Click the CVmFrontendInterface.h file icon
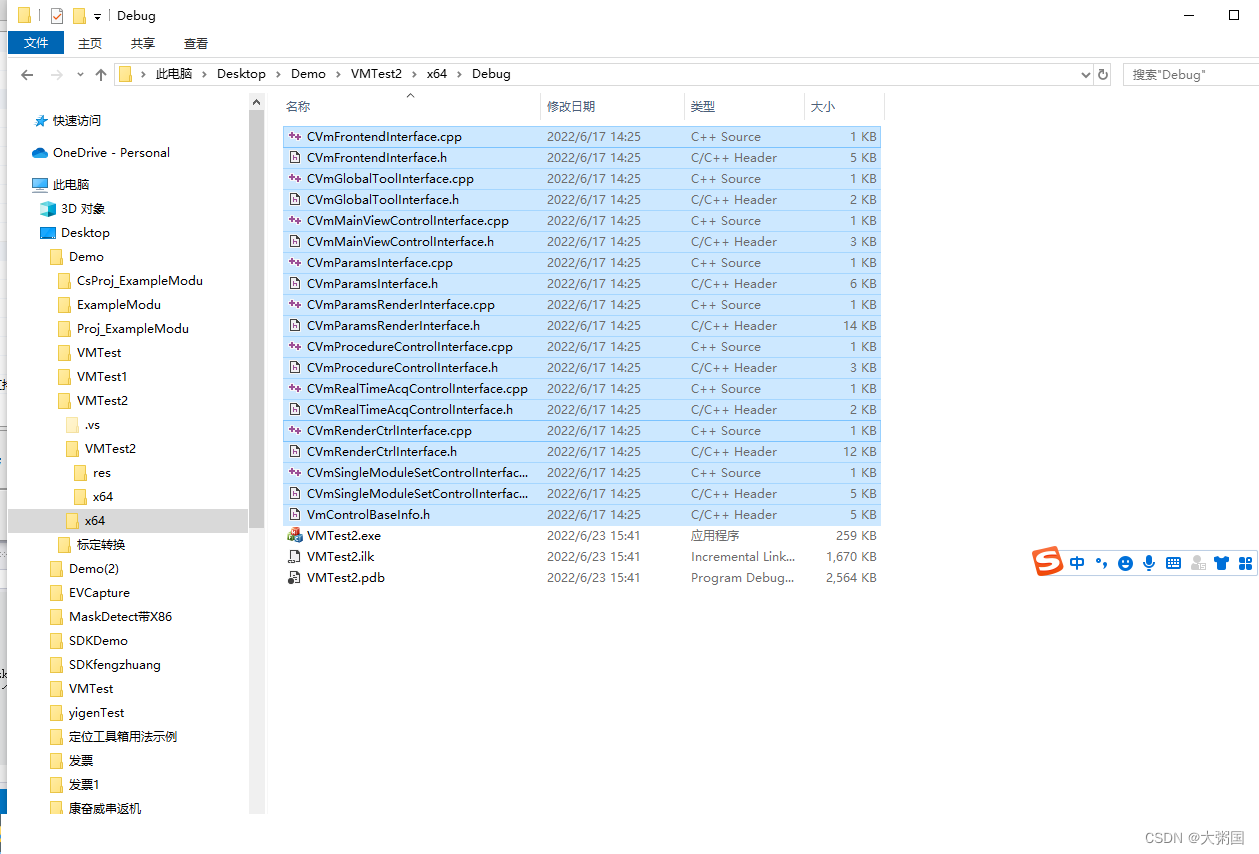Image resolution: width=1259 pixels, height=854 pixels. point(294,158)
